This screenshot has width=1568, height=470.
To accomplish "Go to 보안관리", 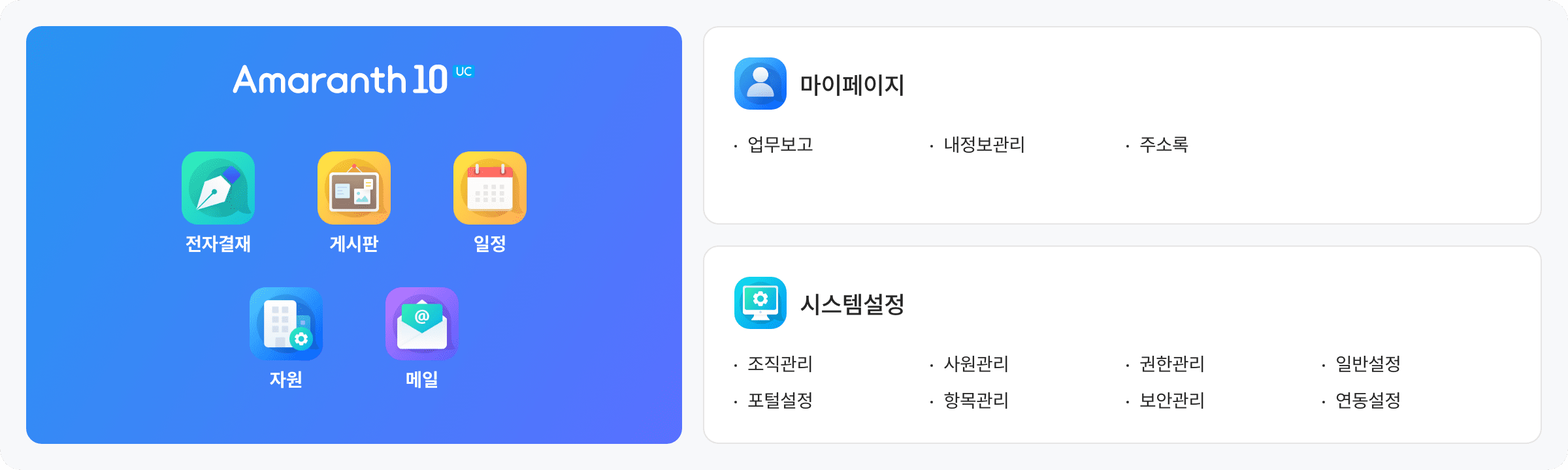I will pos(1172,400).
